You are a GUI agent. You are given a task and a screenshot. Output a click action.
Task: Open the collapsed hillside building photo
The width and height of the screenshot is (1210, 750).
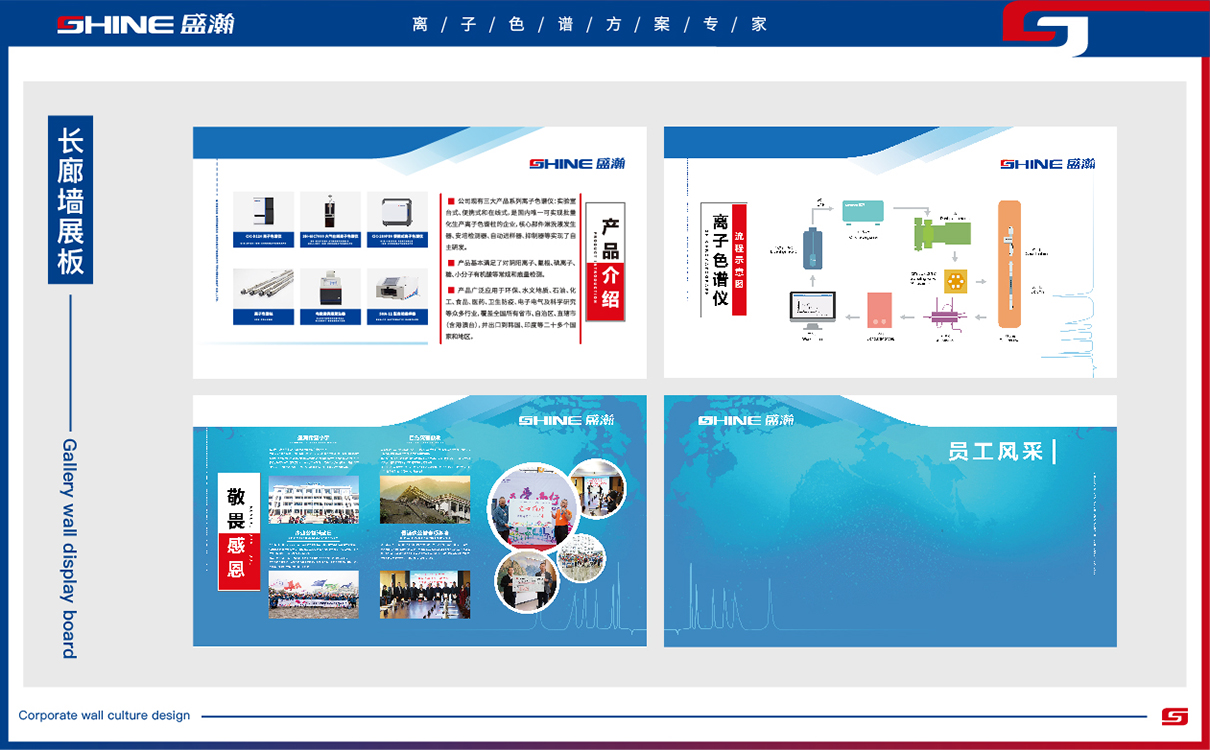[424, 499]
